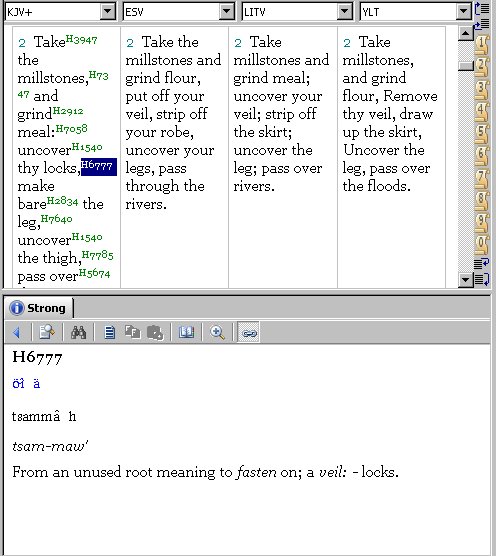This screenshot has width=496, height=556.
Task: Jump to scroll bookmark number 4
Action: point(481,112)
